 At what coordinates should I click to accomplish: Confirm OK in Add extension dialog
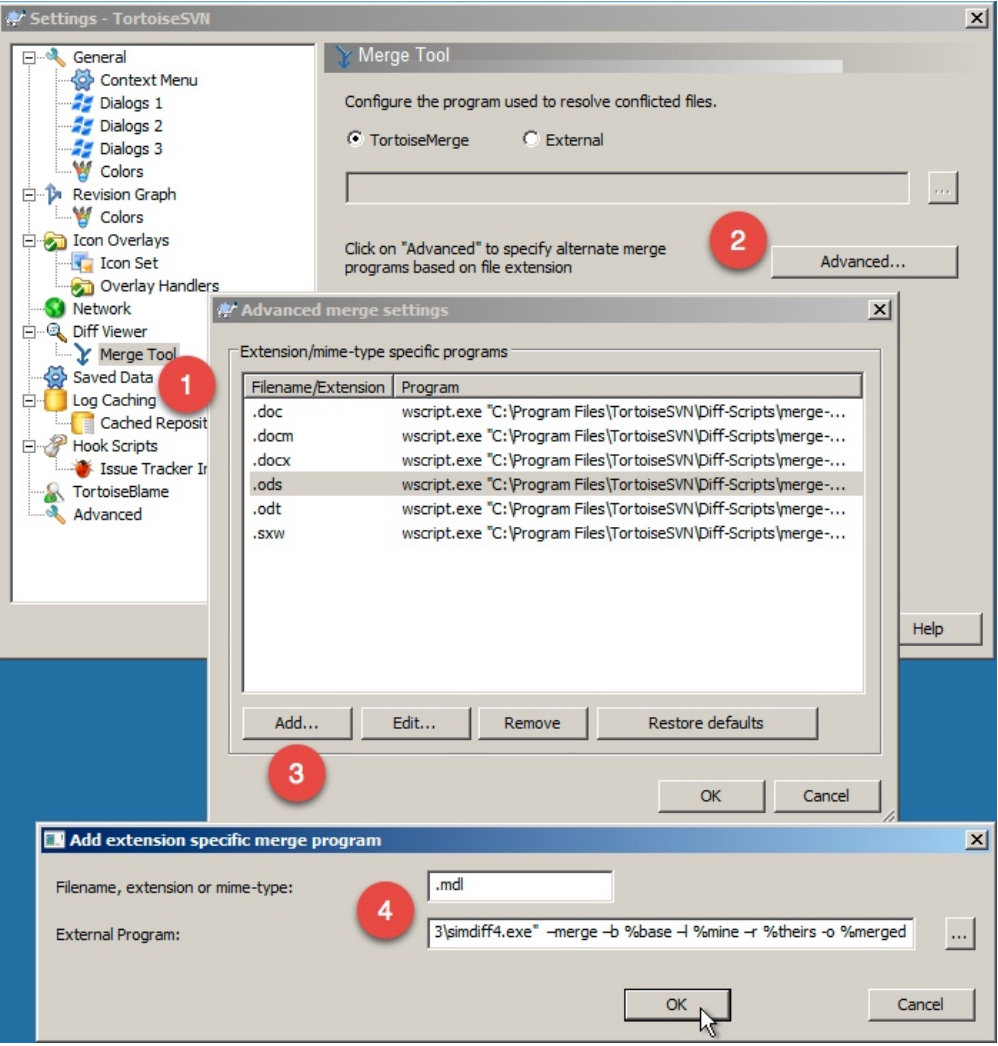[x=677, y=1005]
